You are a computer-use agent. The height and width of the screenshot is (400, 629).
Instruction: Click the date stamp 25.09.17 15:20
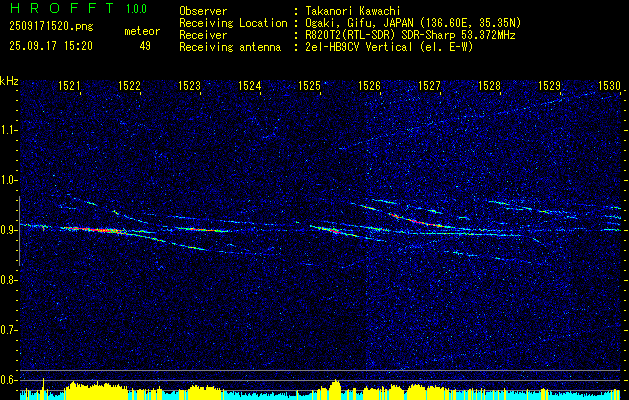(51, 46)
